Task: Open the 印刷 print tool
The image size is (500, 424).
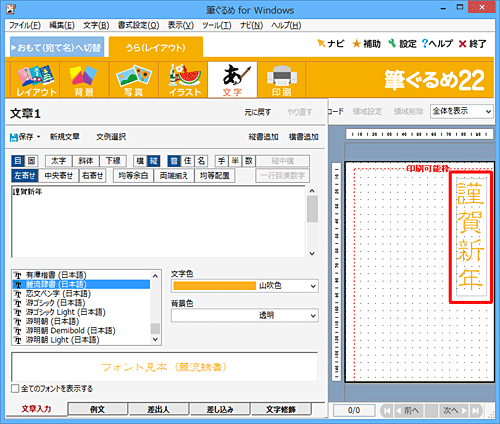Action: pos(282,80)
